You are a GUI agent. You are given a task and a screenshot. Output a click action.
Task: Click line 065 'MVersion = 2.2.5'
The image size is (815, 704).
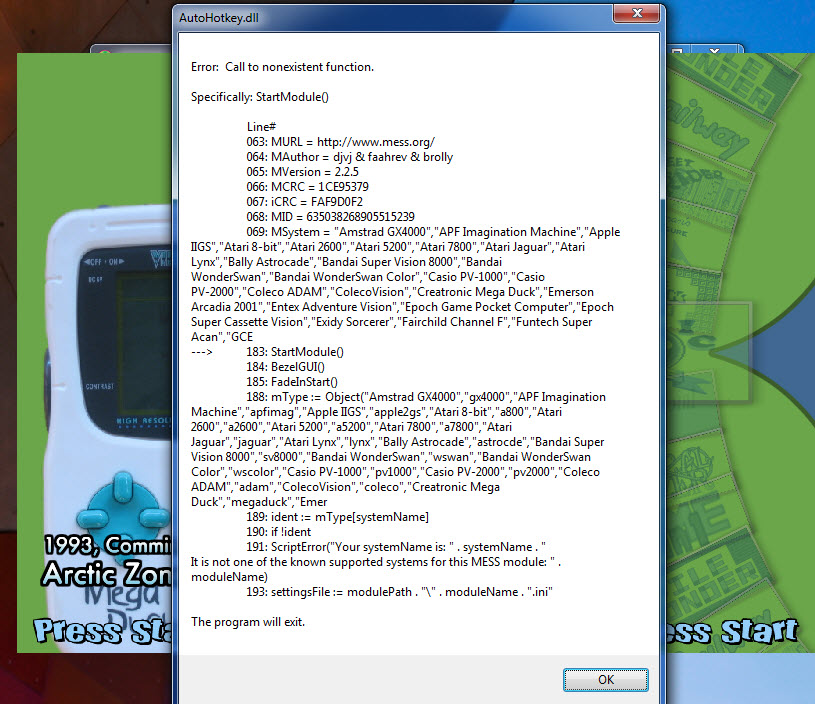point(303,172)
